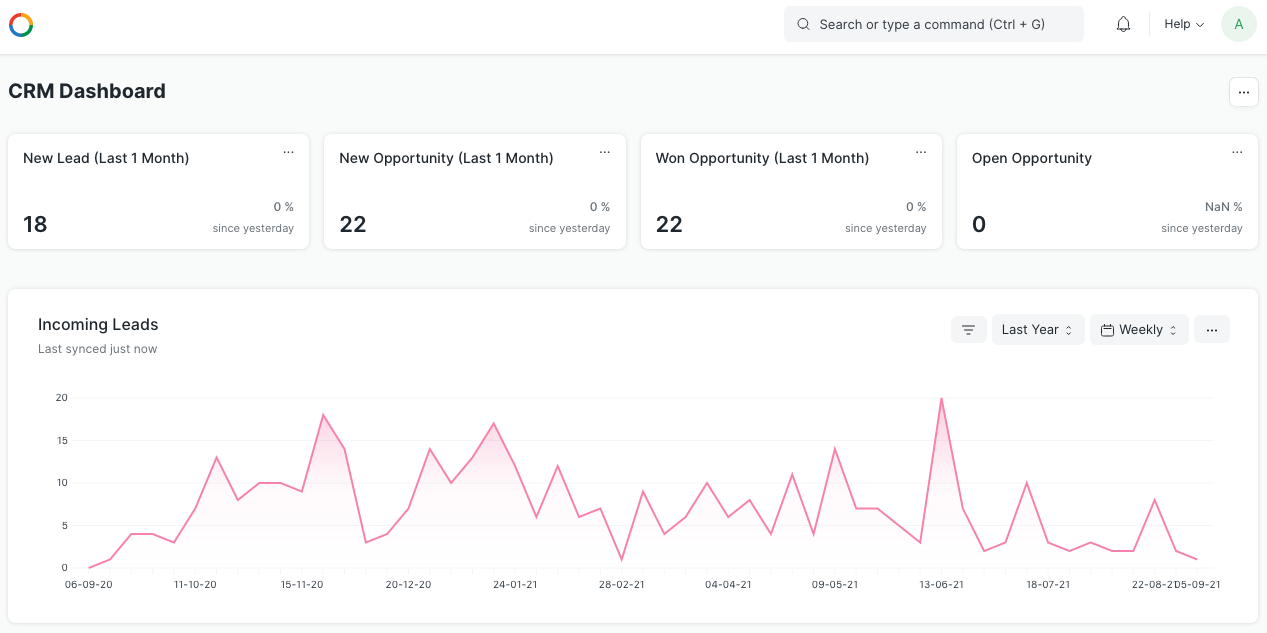Click the Open Opportunity card title
Viewport: 1267px width, 633px height.
(1031, 158)
